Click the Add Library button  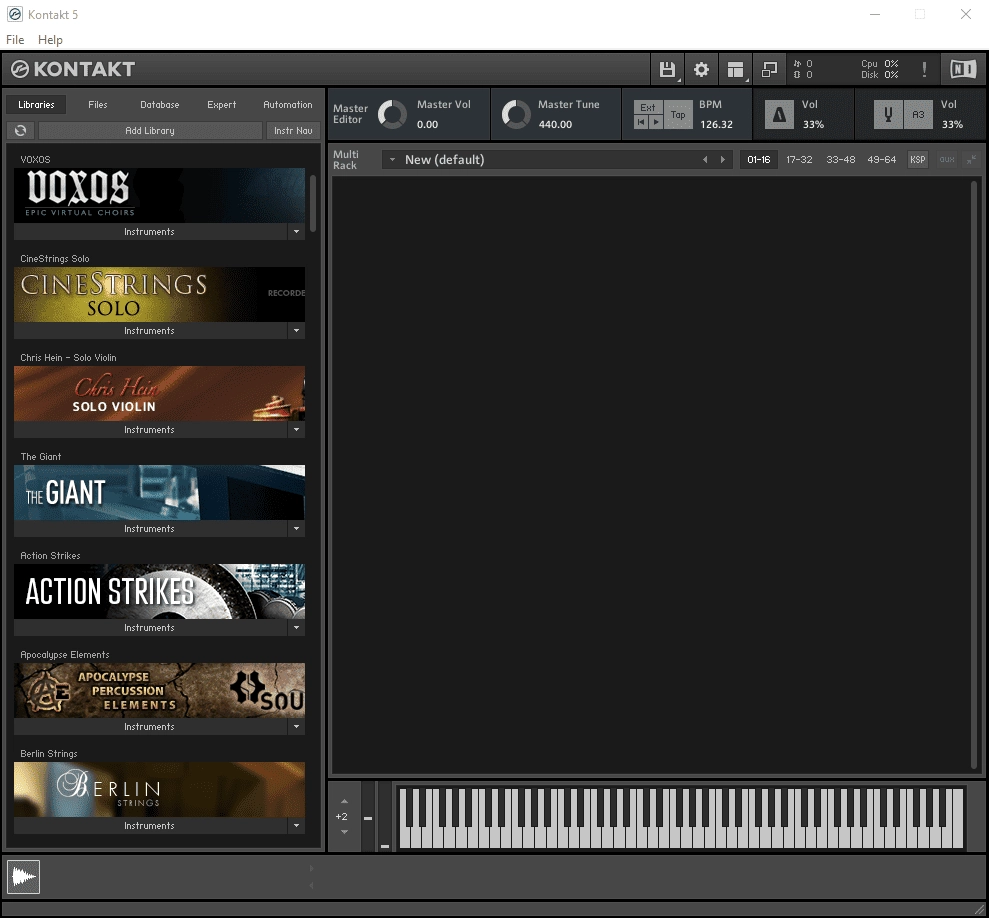(x=150, y=131)
